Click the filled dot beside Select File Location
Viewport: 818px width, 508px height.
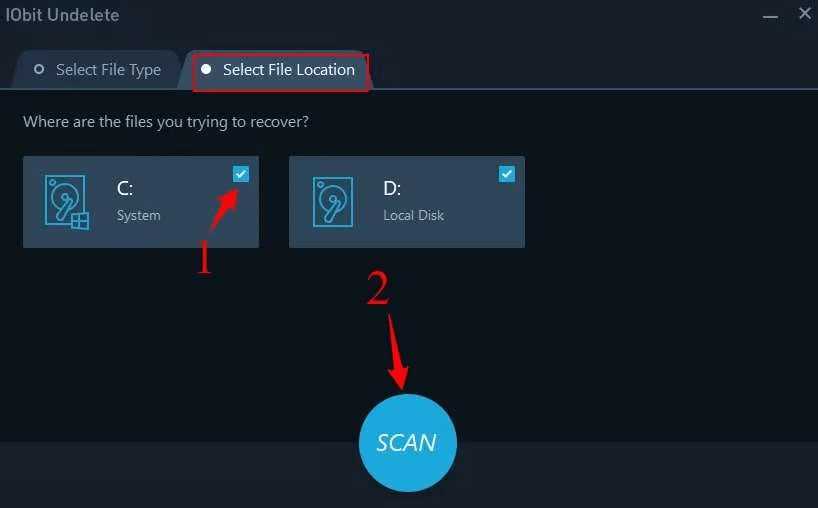coord(206,69)
